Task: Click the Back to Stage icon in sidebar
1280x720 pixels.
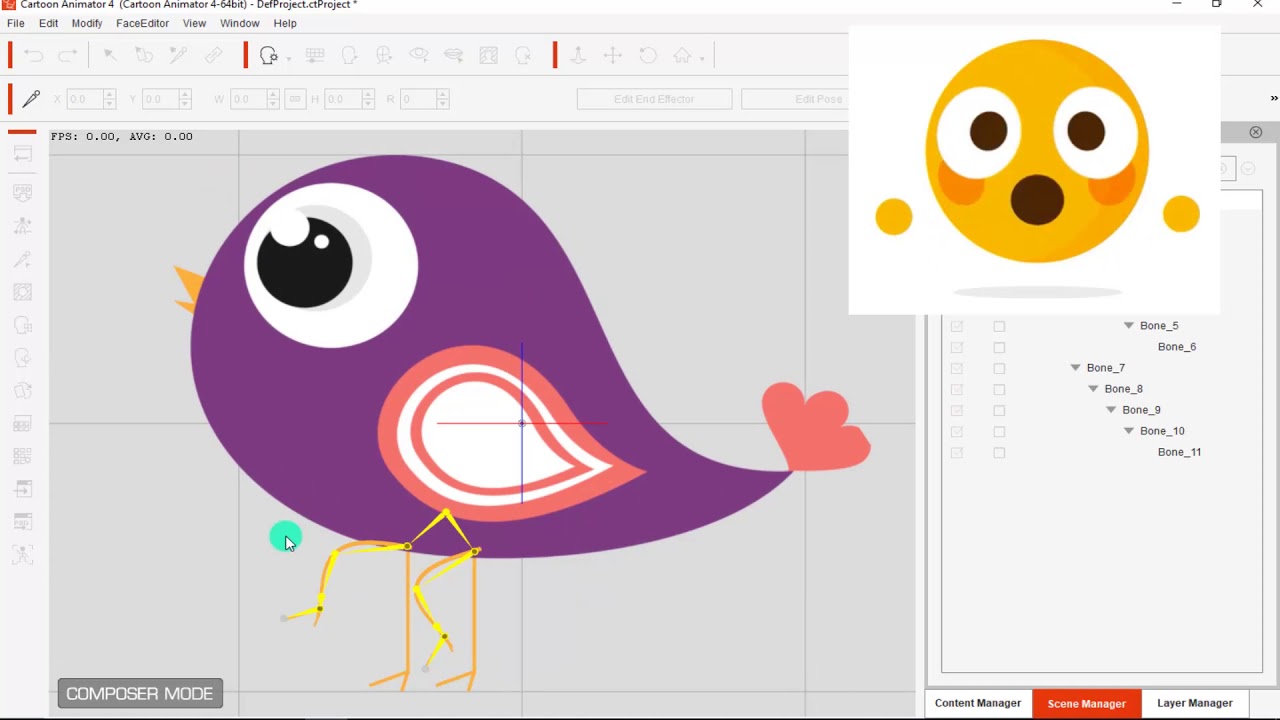Action: coord(22,154)
